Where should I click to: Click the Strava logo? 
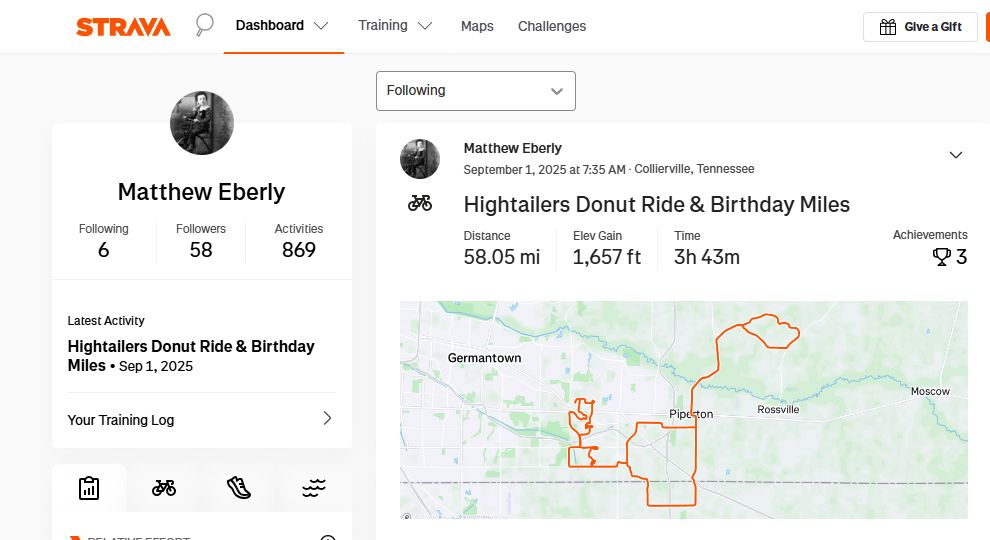click(123, 27)
